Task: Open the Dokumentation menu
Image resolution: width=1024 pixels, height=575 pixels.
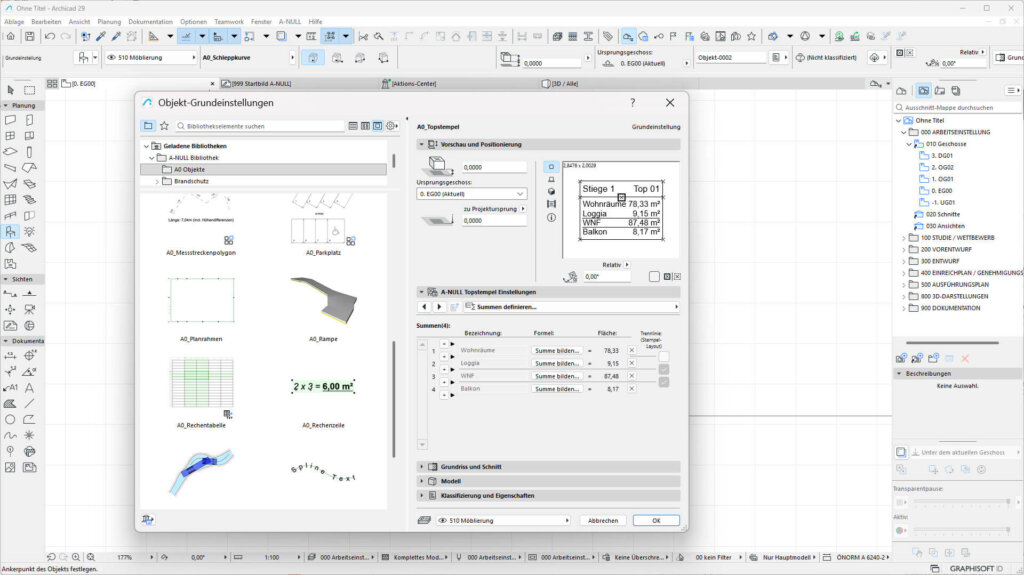Action: click(x=150, y=22)
